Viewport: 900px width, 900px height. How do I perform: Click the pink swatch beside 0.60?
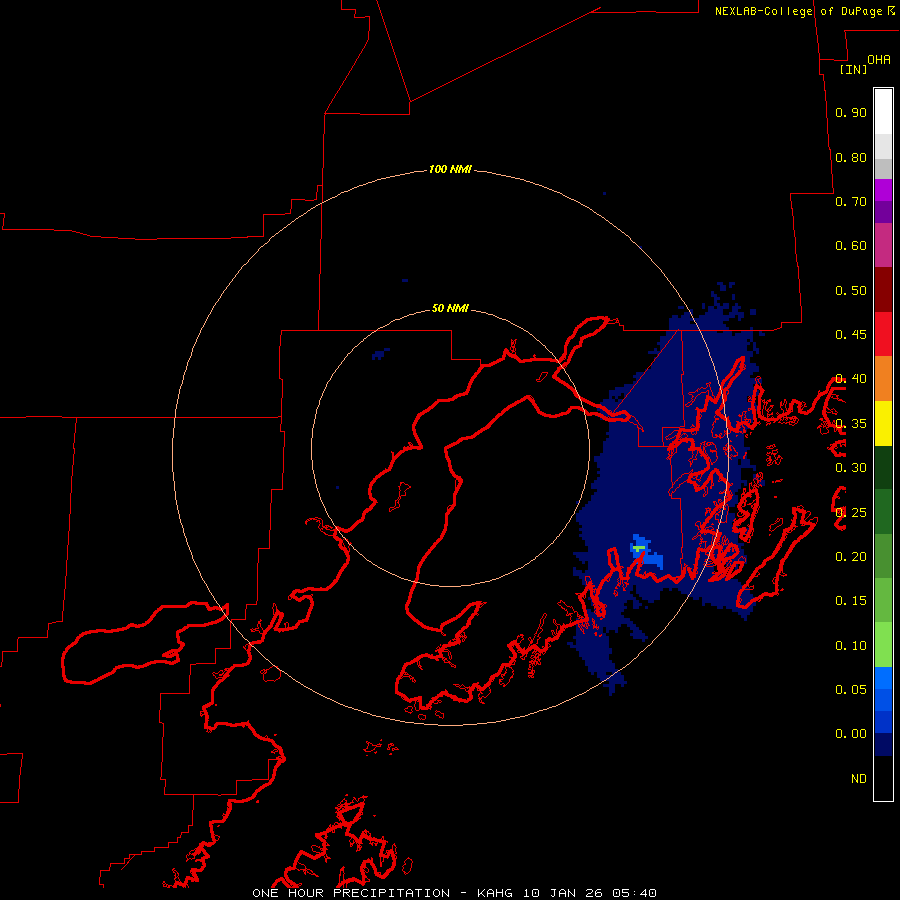pos(883,245)
